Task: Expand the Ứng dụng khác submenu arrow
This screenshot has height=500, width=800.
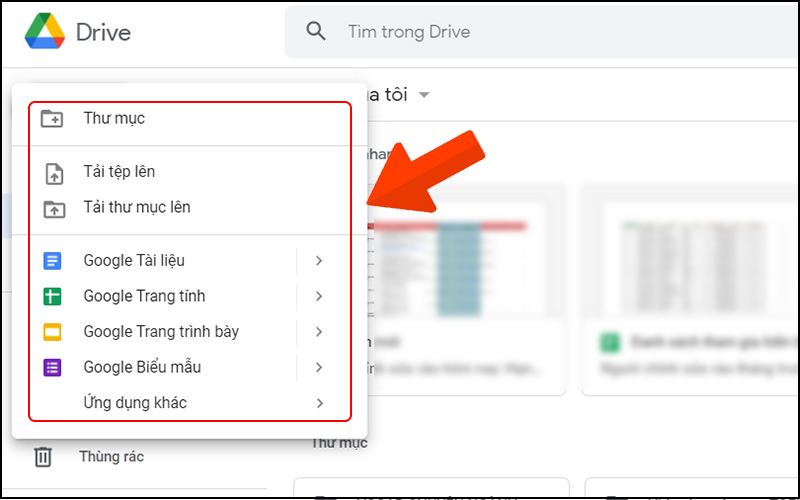Action: coord(319,403)
